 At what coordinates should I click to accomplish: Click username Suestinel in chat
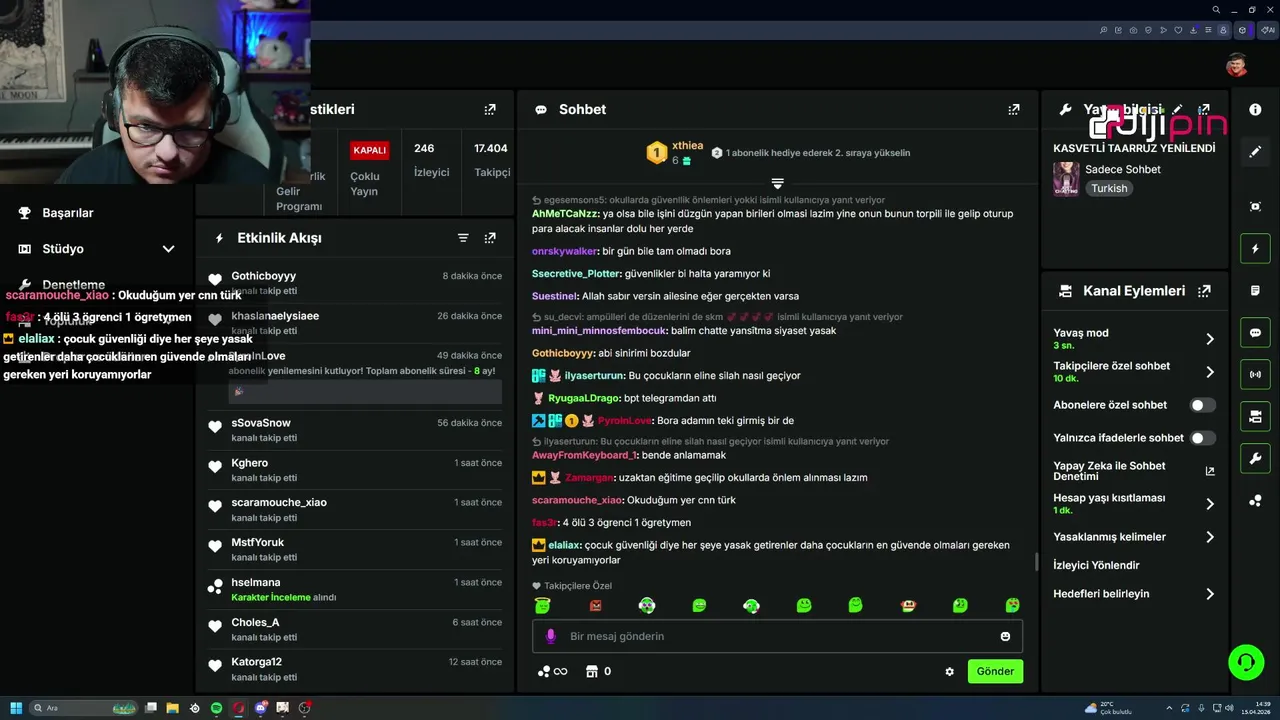(x=554, y=297)
